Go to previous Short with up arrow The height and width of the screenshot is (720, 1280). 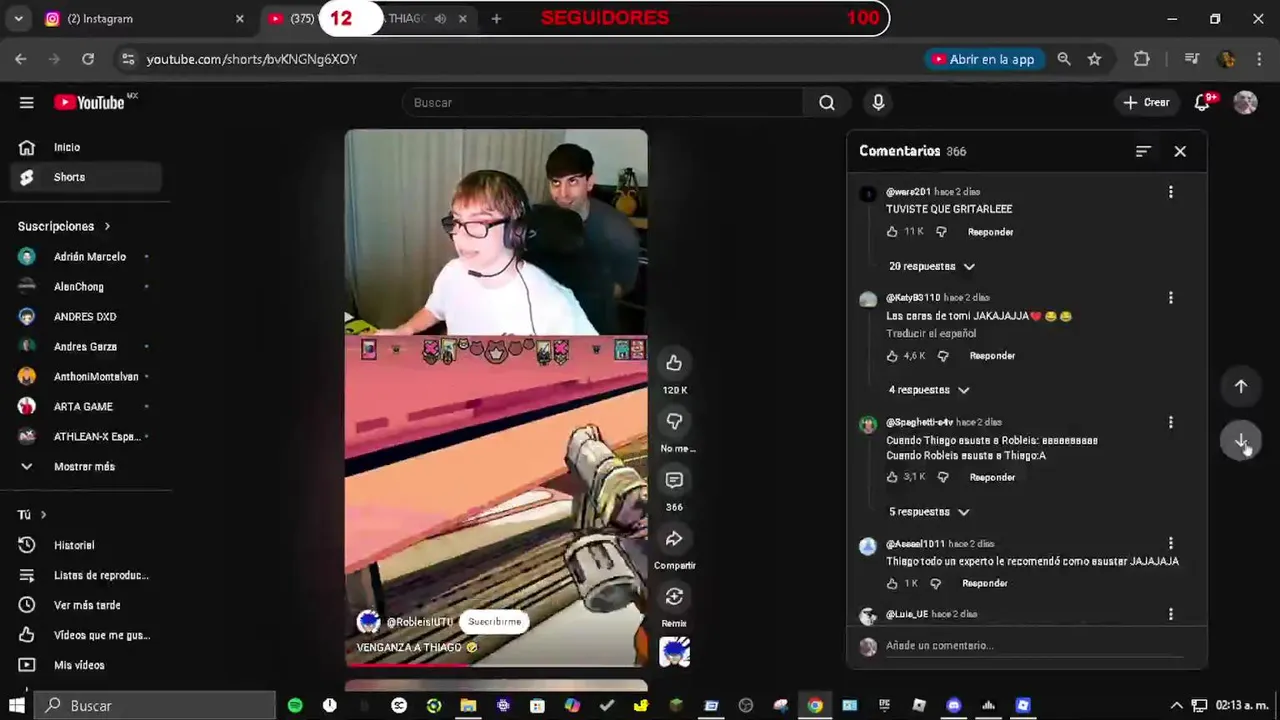pyautogui.click(x=1240, y=386)
